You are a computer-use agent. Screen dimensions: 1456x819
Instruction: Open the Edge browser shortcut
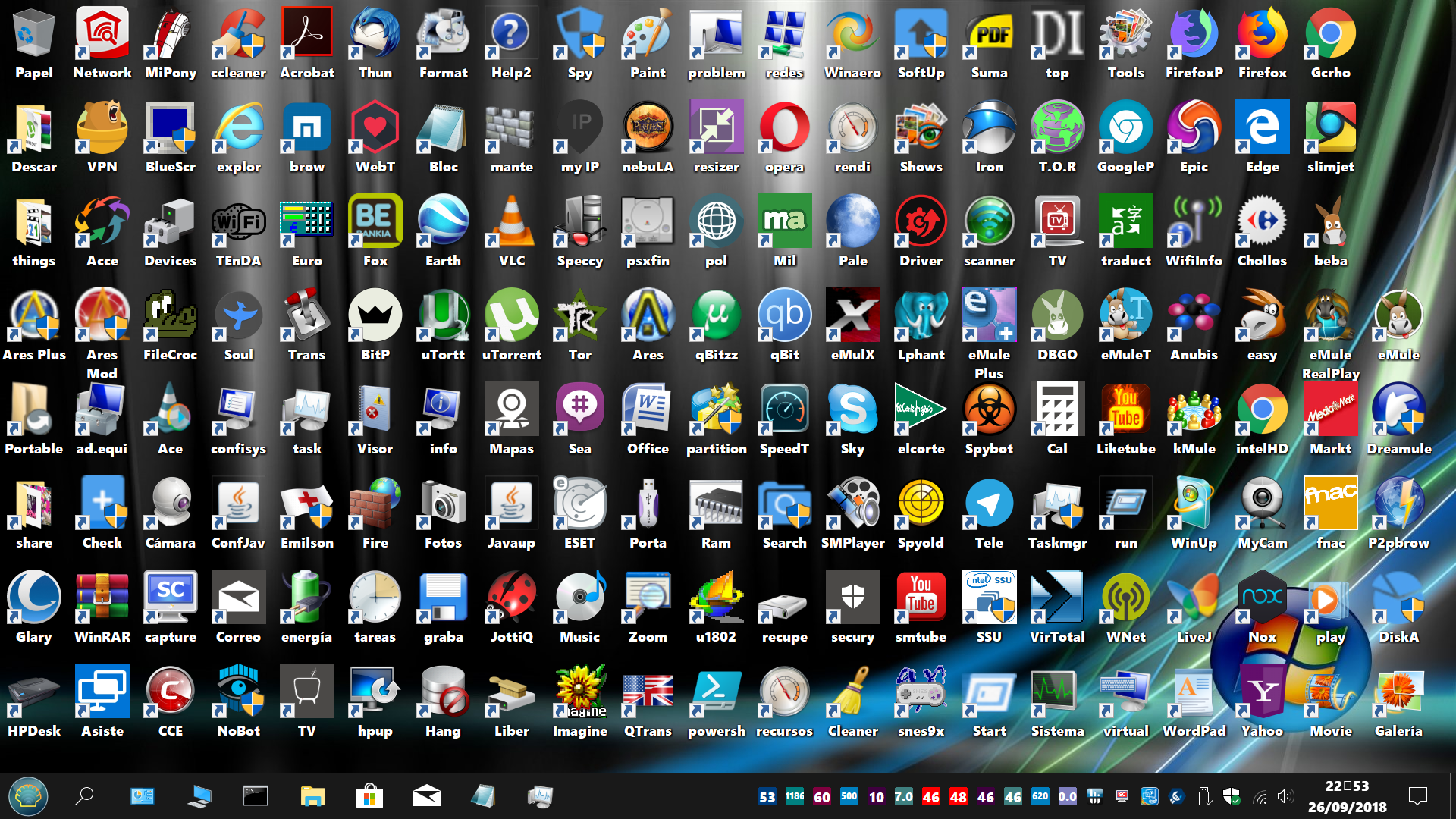(1263, 137)
